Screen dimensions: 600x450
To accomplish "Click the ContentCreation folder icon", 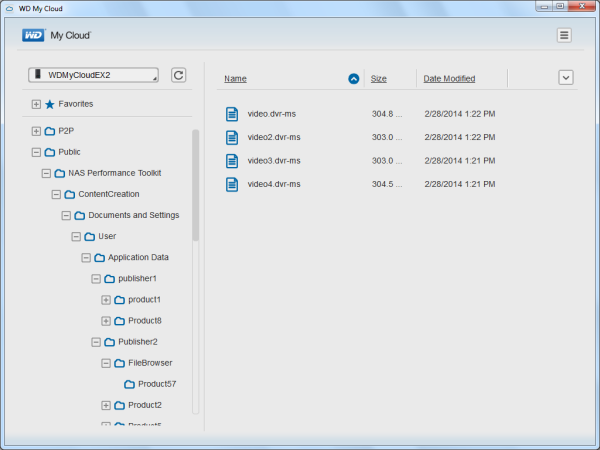I will pos(70,194).
